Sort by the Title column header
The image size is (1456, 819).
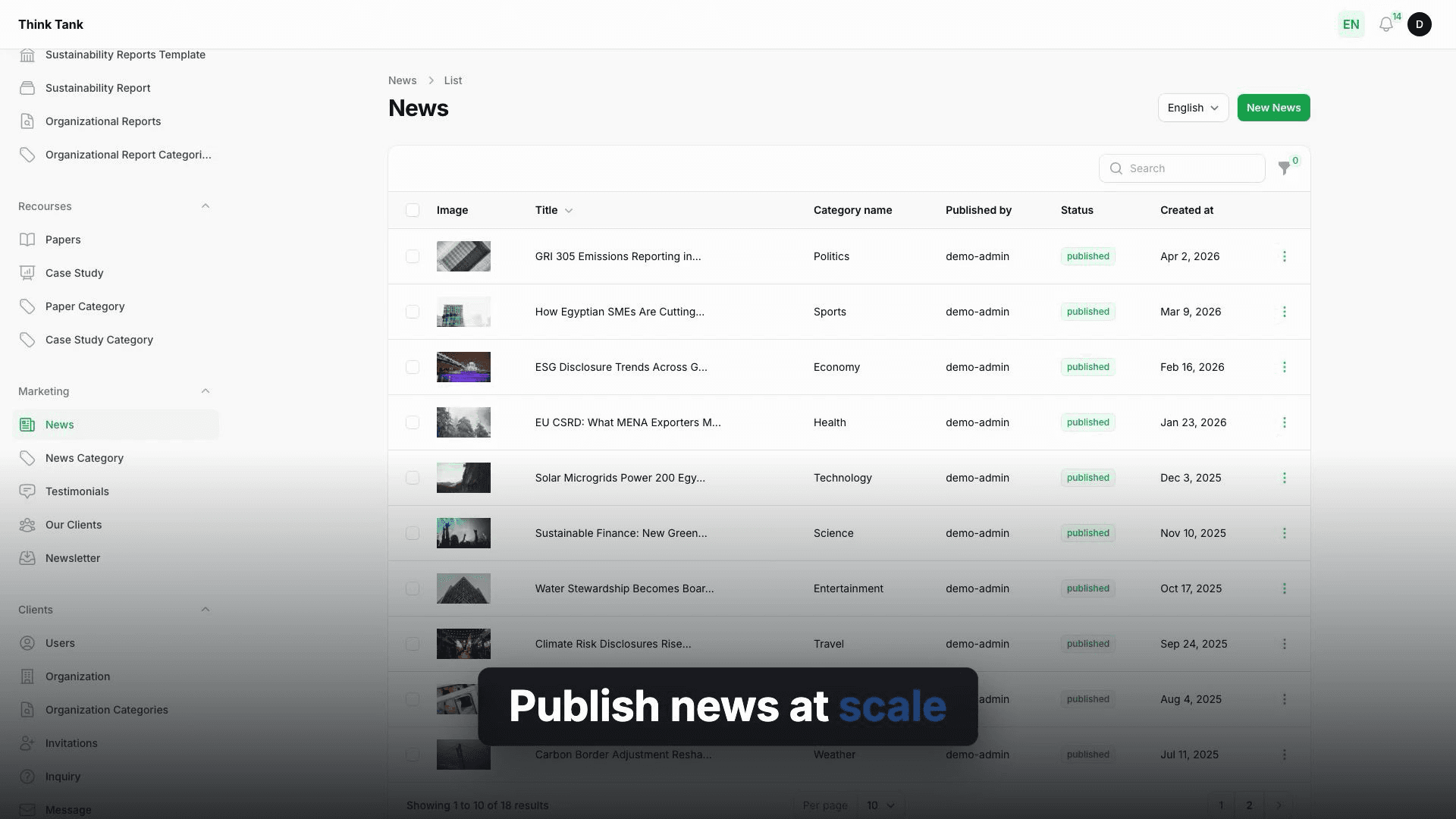pos(554,210)
